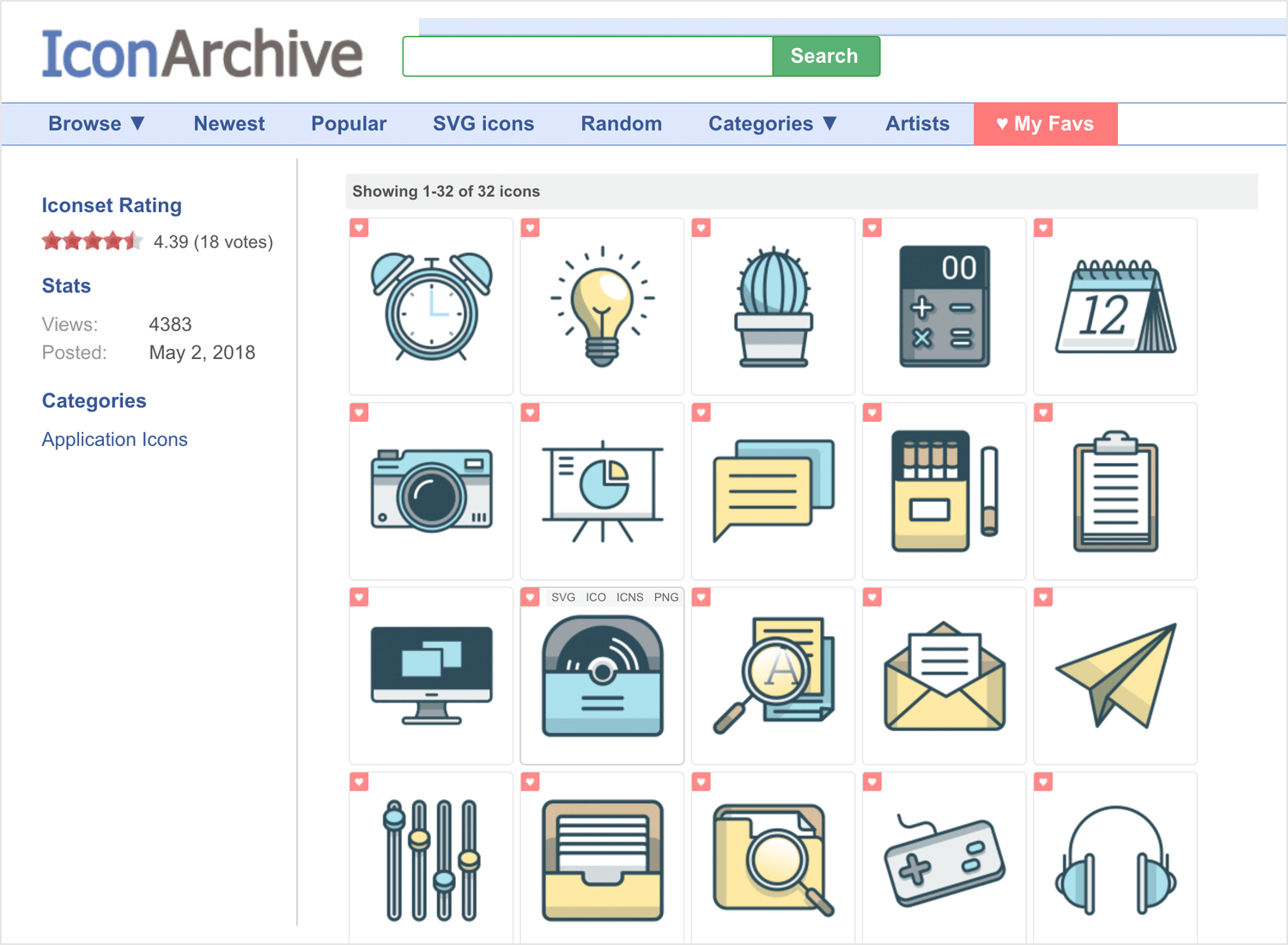Select the document search magnifier icon

click(773, 675)
